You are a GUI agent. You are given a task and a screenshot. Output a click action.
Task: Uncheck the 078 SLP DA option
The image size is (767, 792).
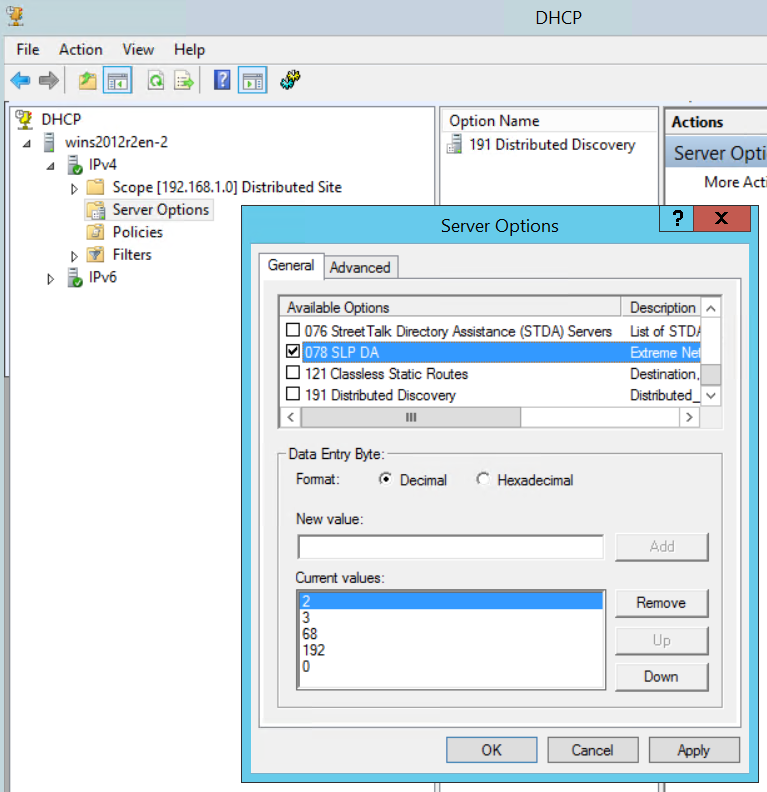click(x=293, y=352)
